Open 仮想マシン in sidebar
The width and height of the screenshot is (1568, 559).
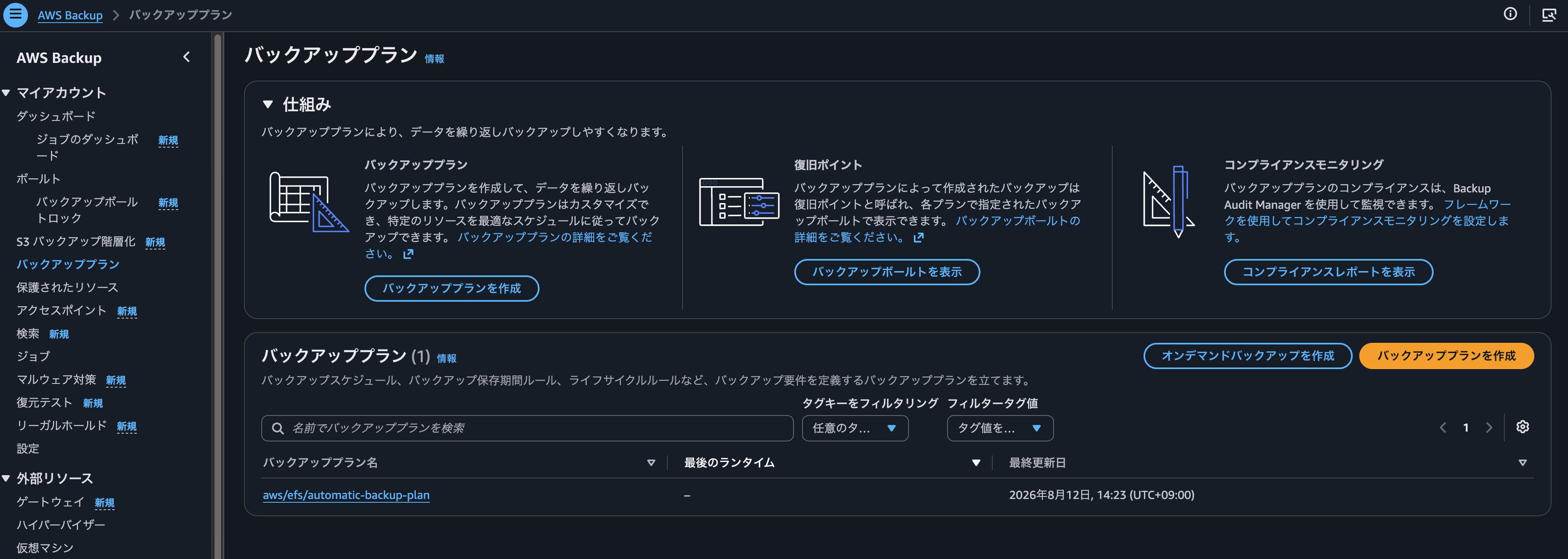(44, 548)
